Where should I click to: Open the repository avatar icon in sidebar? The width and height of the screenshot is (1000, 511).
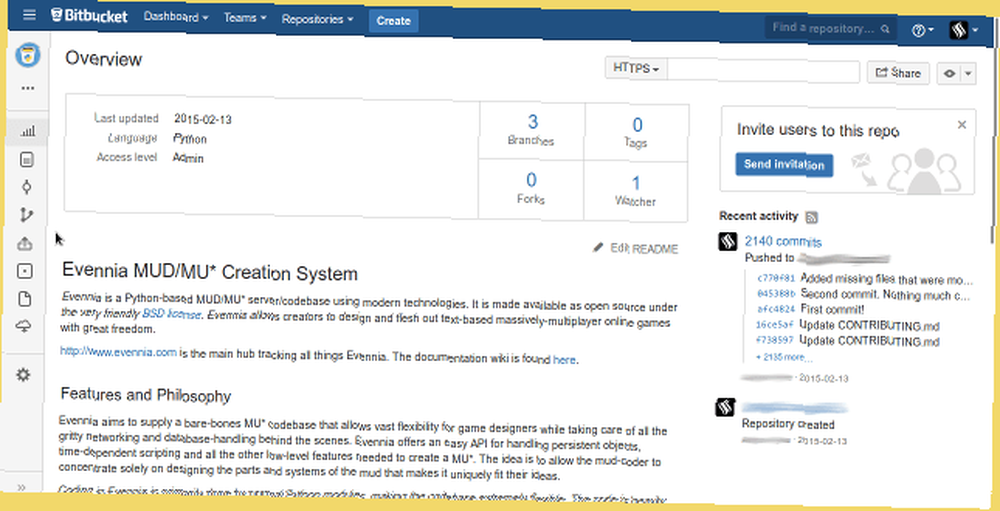27,55
